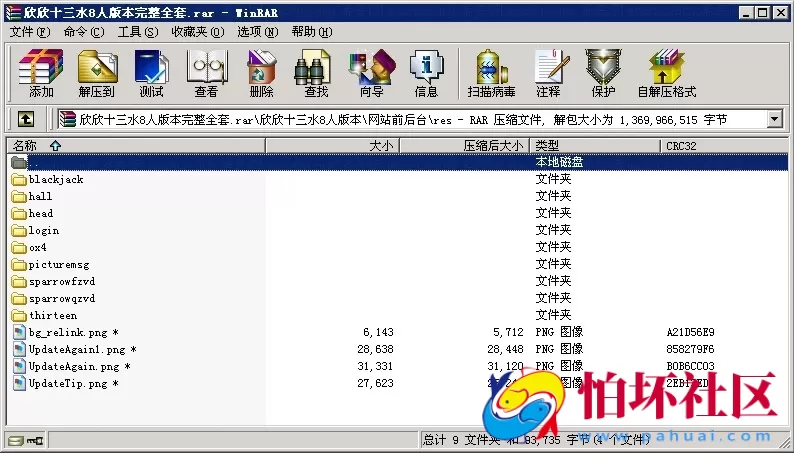The image size is (794, 453).
Task: Click the hall folder icon
Action: (x=19, y=196)
